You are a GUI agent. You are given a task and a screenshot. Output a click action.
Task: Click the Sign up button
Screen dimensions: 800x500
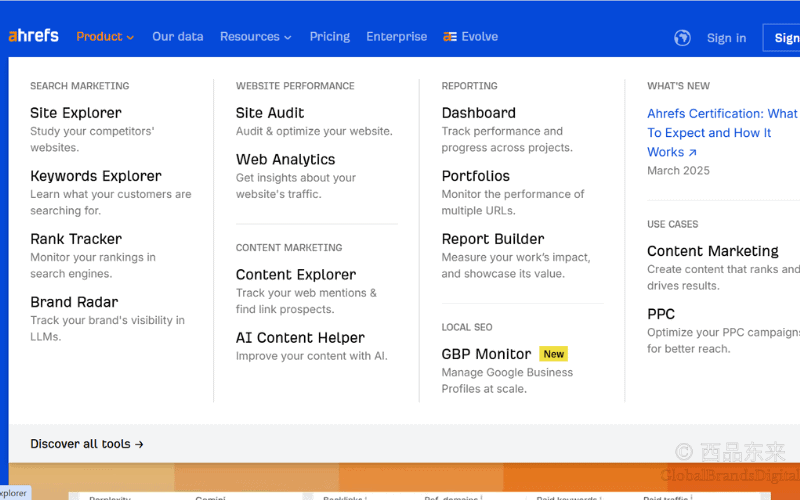click(781, 38)
